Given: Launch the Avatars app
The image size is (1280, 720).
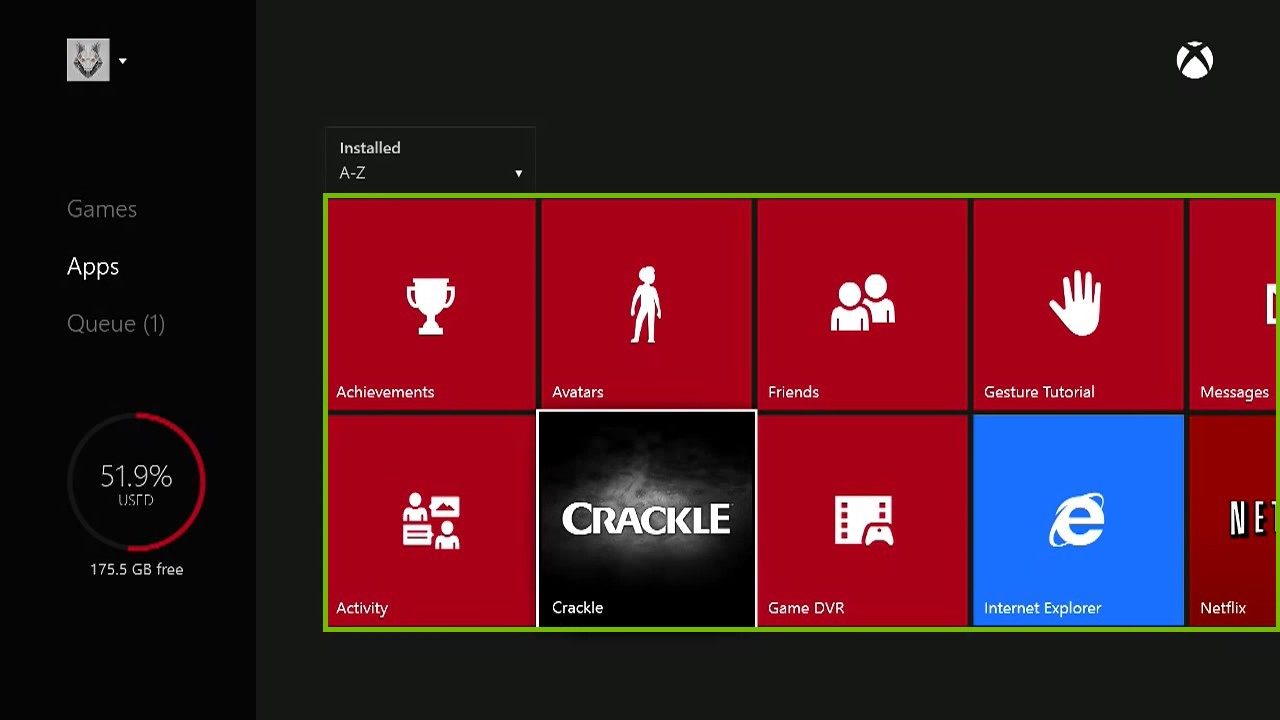Looking at the screenshot, I should click(646, 305).
